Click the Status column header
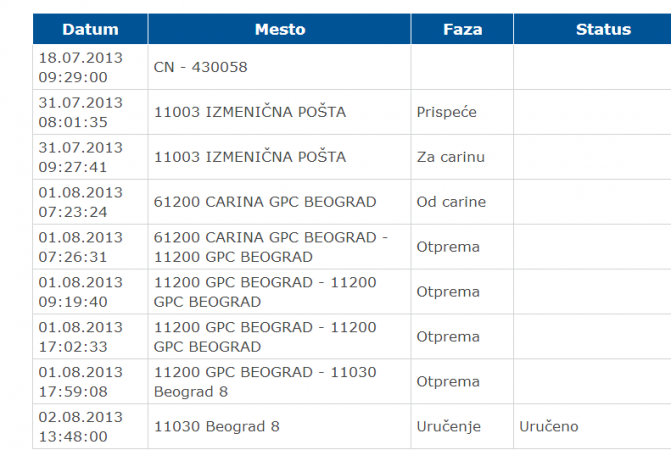The height and width of the screenshot is (450, 671). point(592,29)
